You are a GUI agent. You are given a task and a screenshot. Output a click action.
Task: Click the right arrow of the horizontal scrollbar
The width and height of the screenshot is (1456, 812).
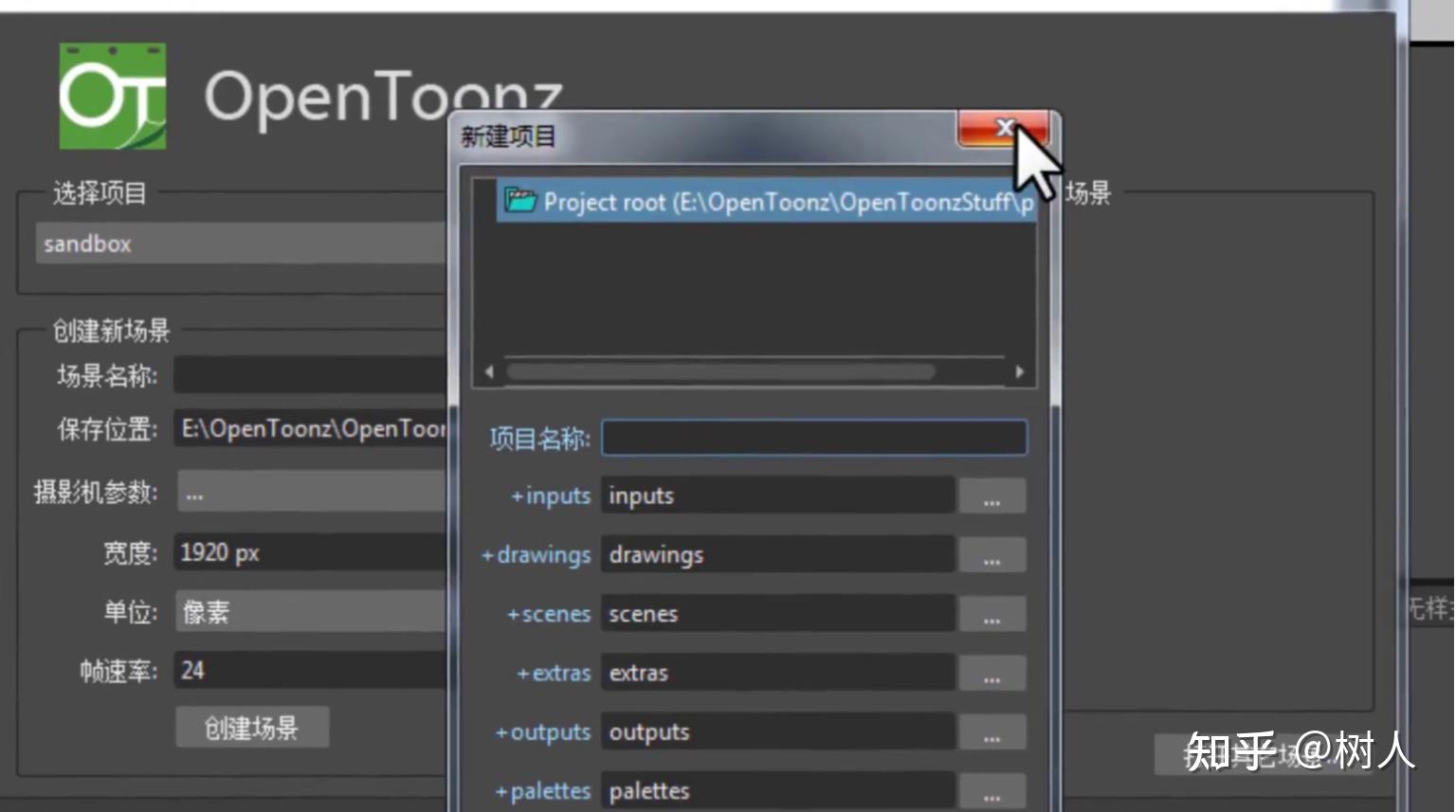1021,371
